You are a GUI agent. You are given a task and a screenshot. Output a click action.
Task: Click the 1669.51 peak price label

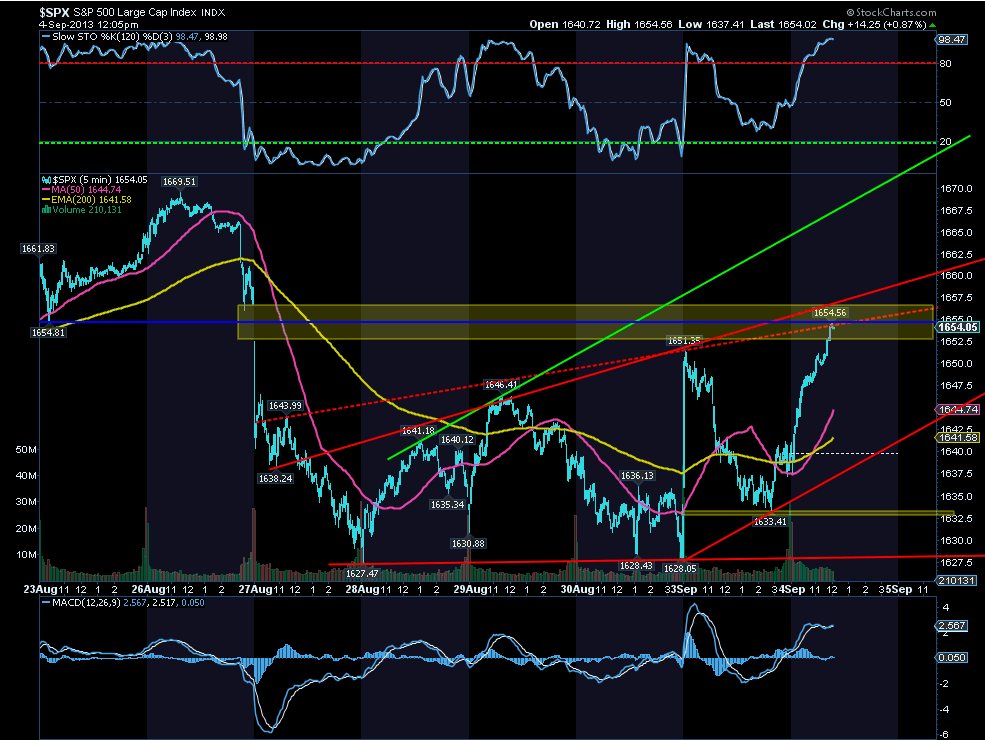180,182
